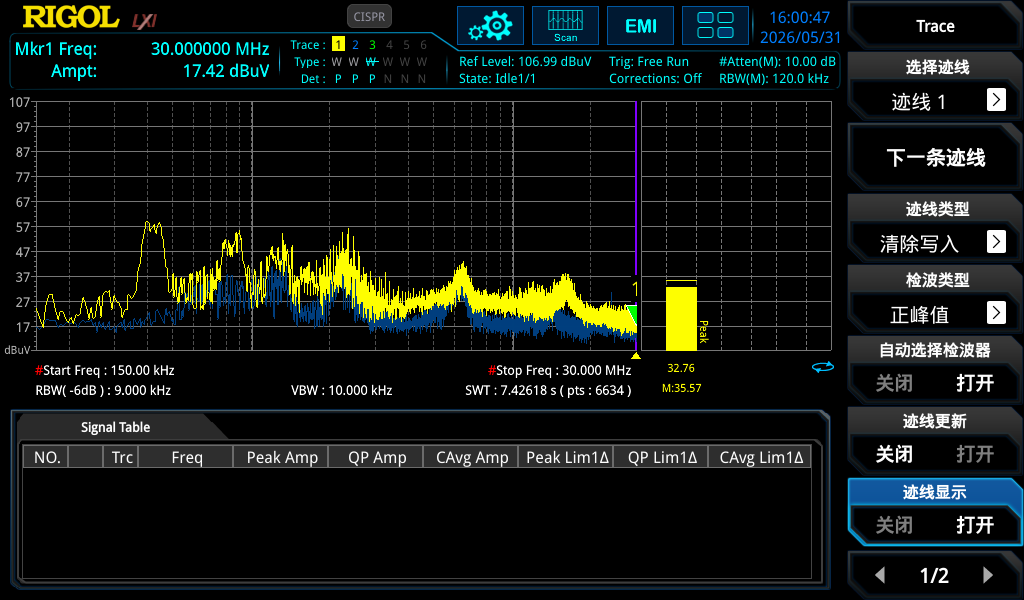Image resolution: width=1024 pixels, height=600 pixels.
Task: Click the NO. column header
Action: tap(46, 457)
